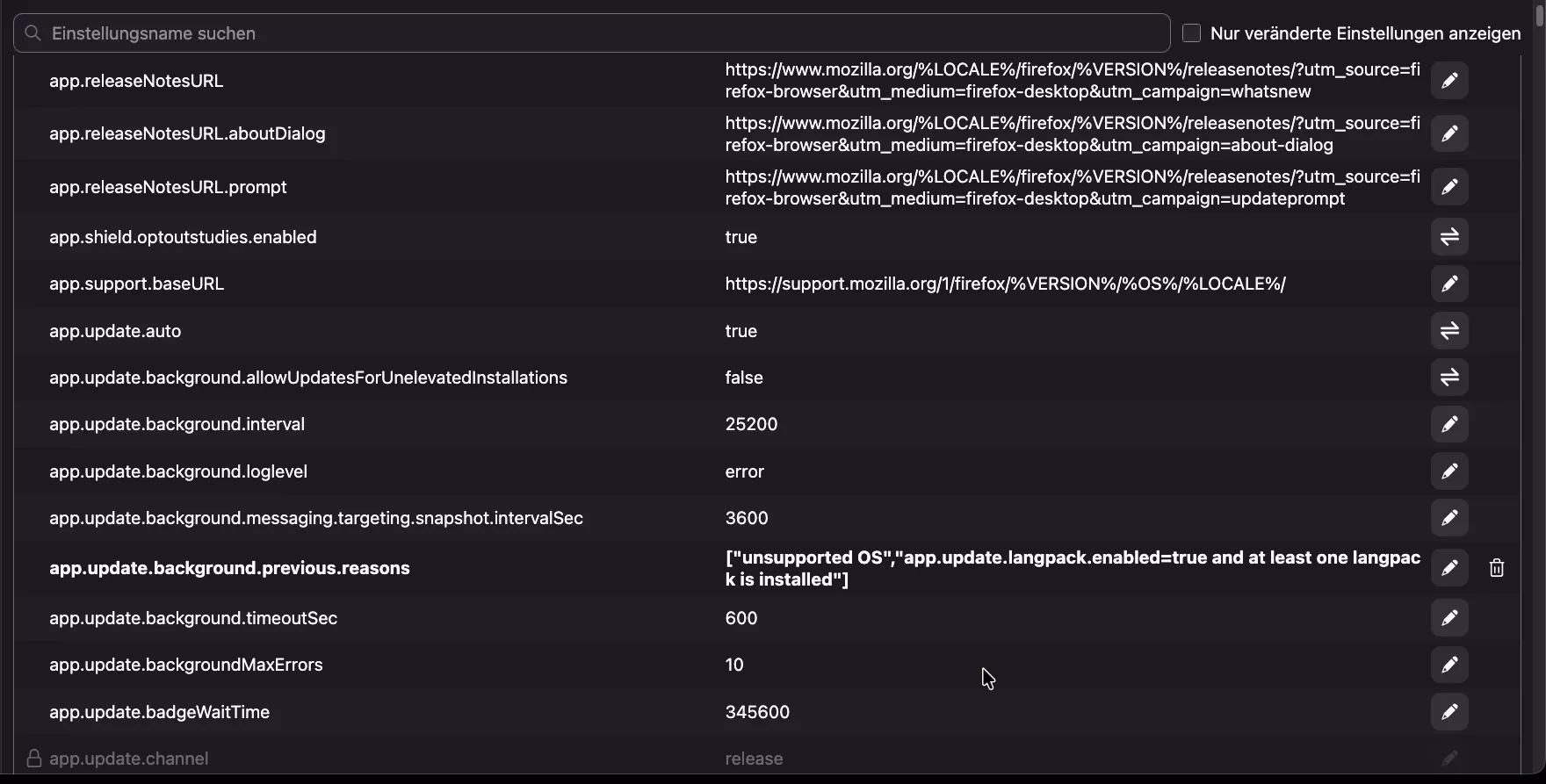Screen dimensions: 1546x784
Task: Edit app.update.background.loglevel value
Action: tap(1449, 471)
